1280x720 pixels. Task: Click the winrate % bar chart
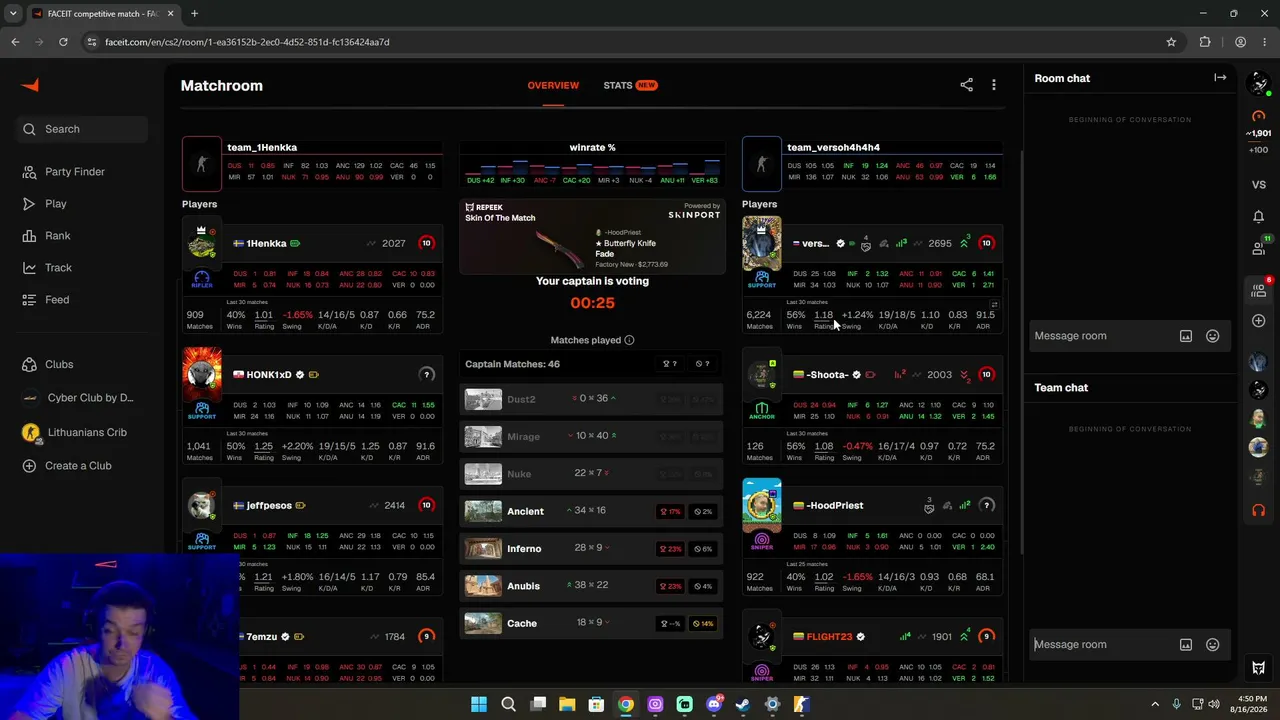click(592, 170)
